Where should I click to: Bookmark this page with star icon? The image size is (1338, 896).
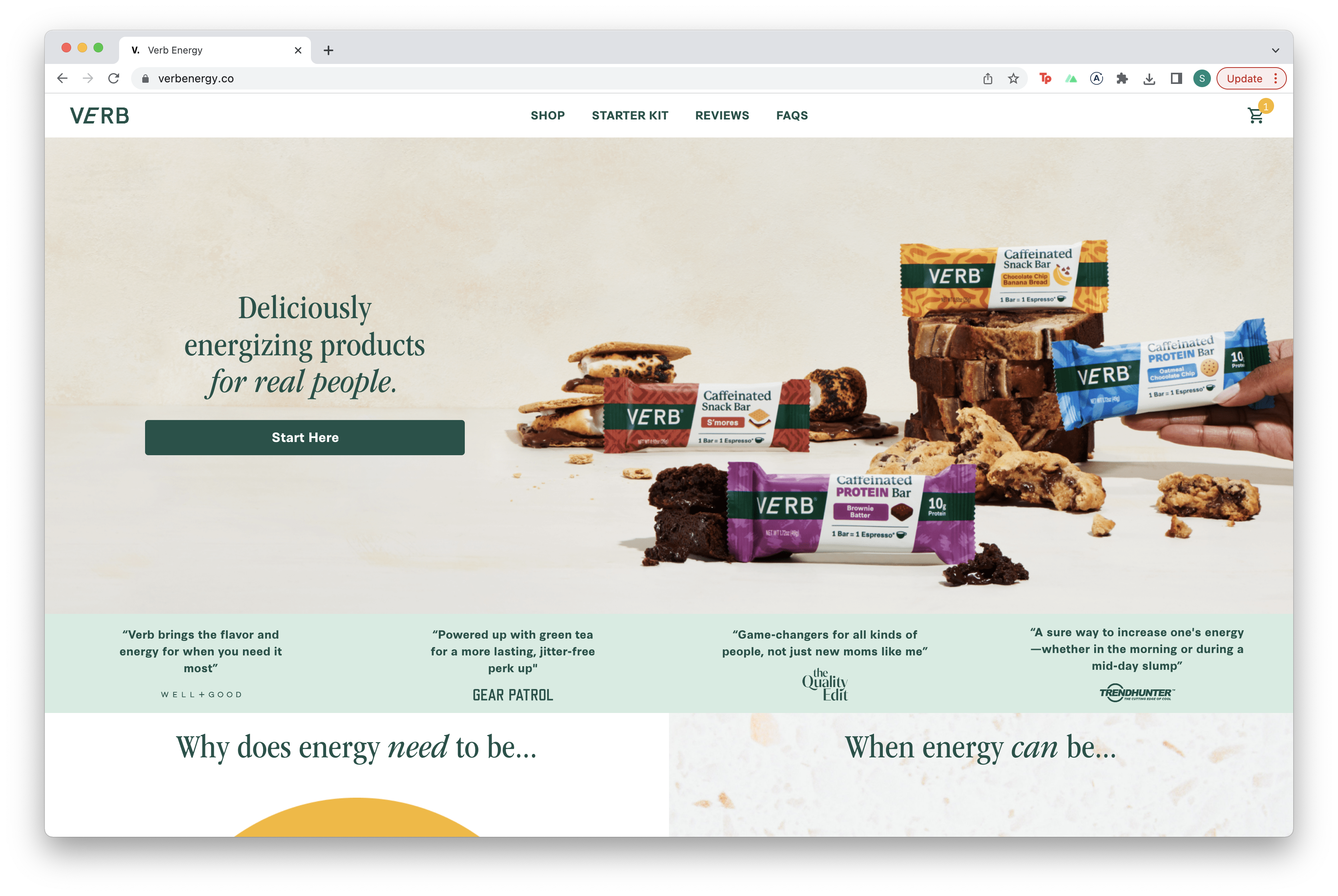(1013, 78)
